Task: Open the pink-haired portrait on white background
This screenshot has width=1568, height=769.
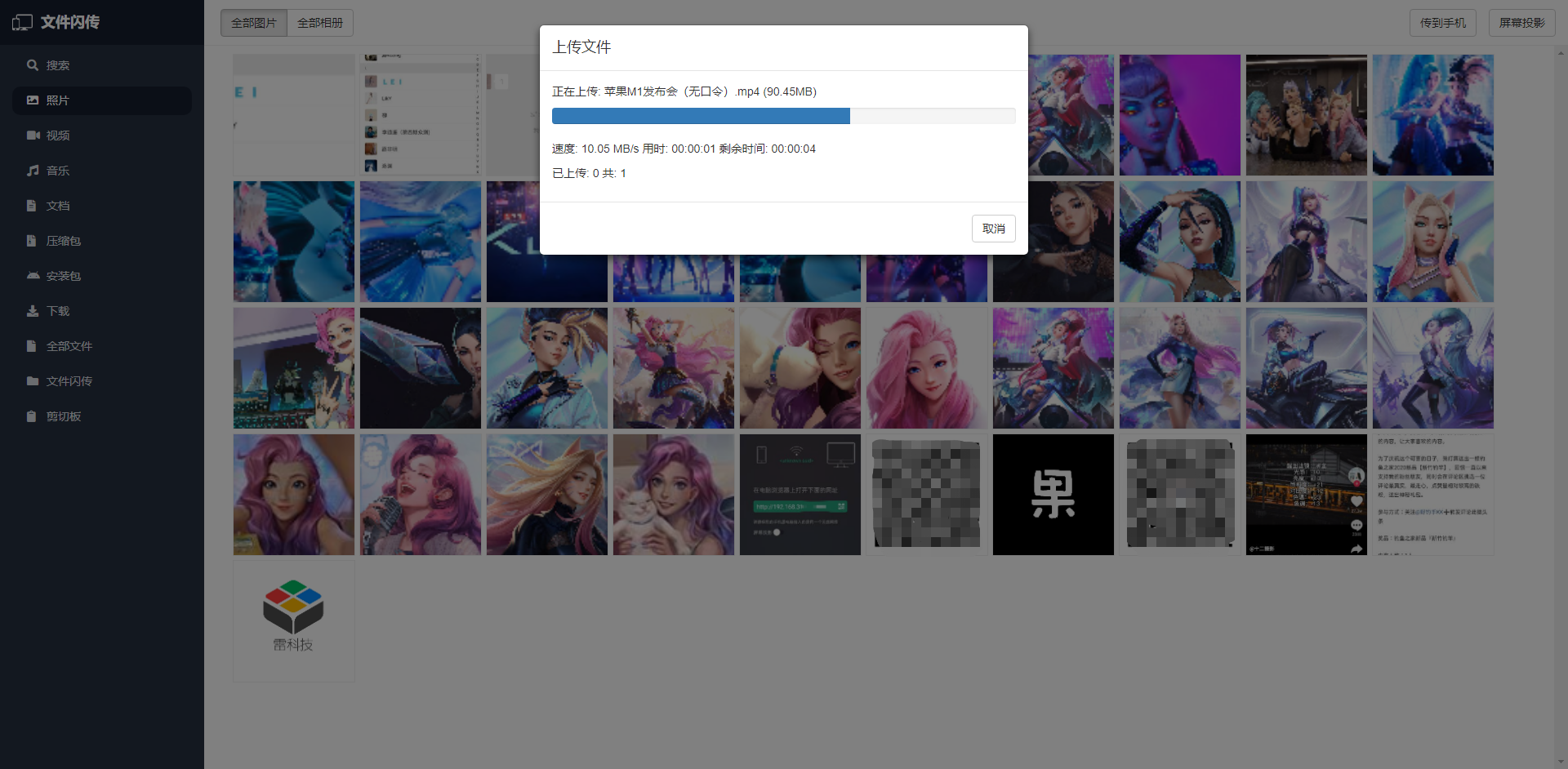Action: 927,368
